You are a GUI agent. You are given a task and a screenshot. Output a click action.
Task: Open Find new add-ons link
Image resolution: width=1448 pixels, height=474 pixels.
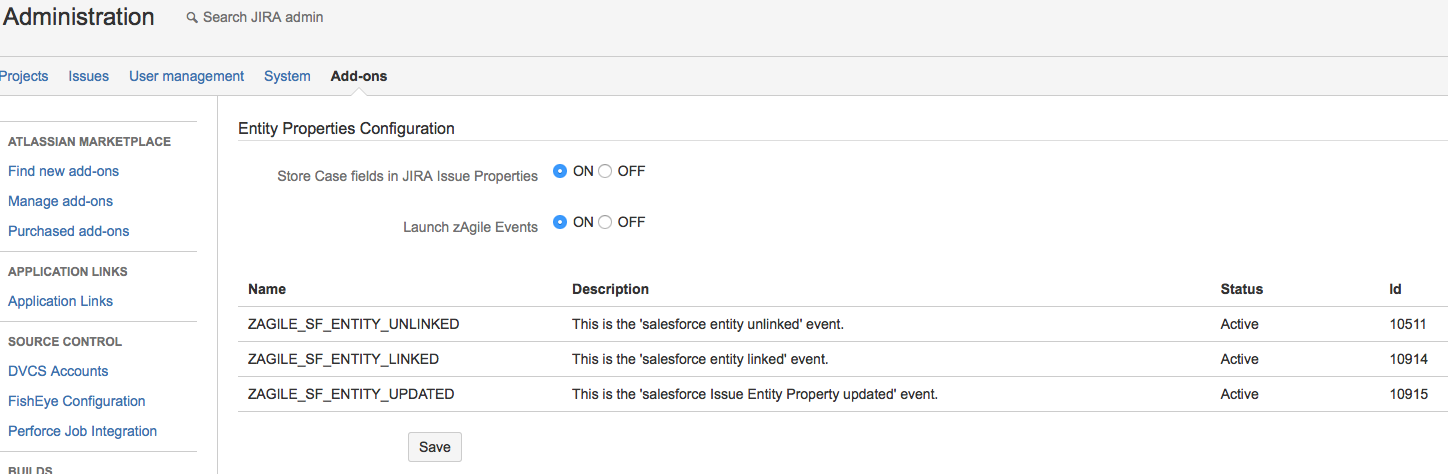pyautogui.click(x=63, y=171)
